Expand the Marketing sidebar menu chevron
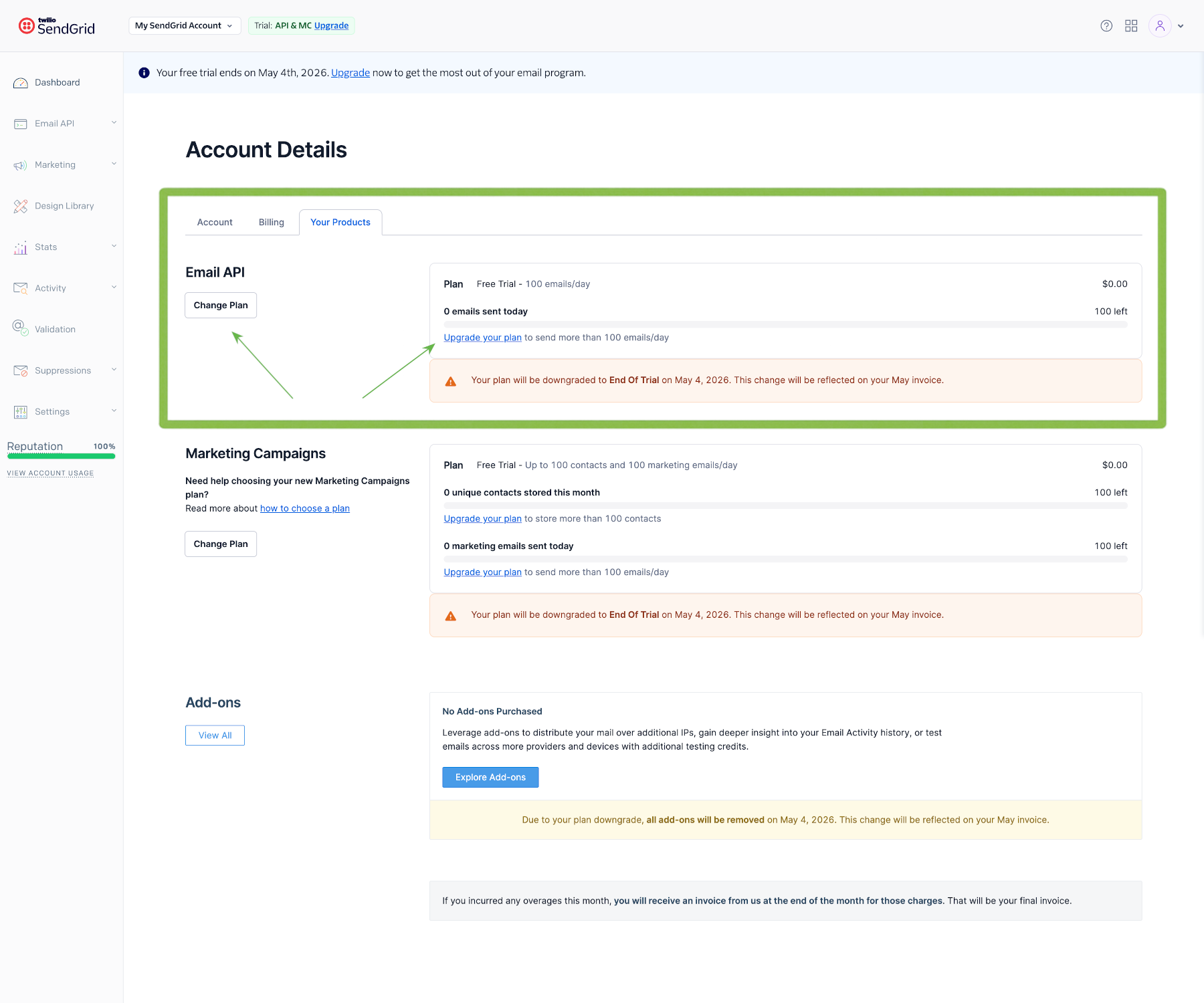Viewport: 1204px width, 1003px height. point(114,164)
